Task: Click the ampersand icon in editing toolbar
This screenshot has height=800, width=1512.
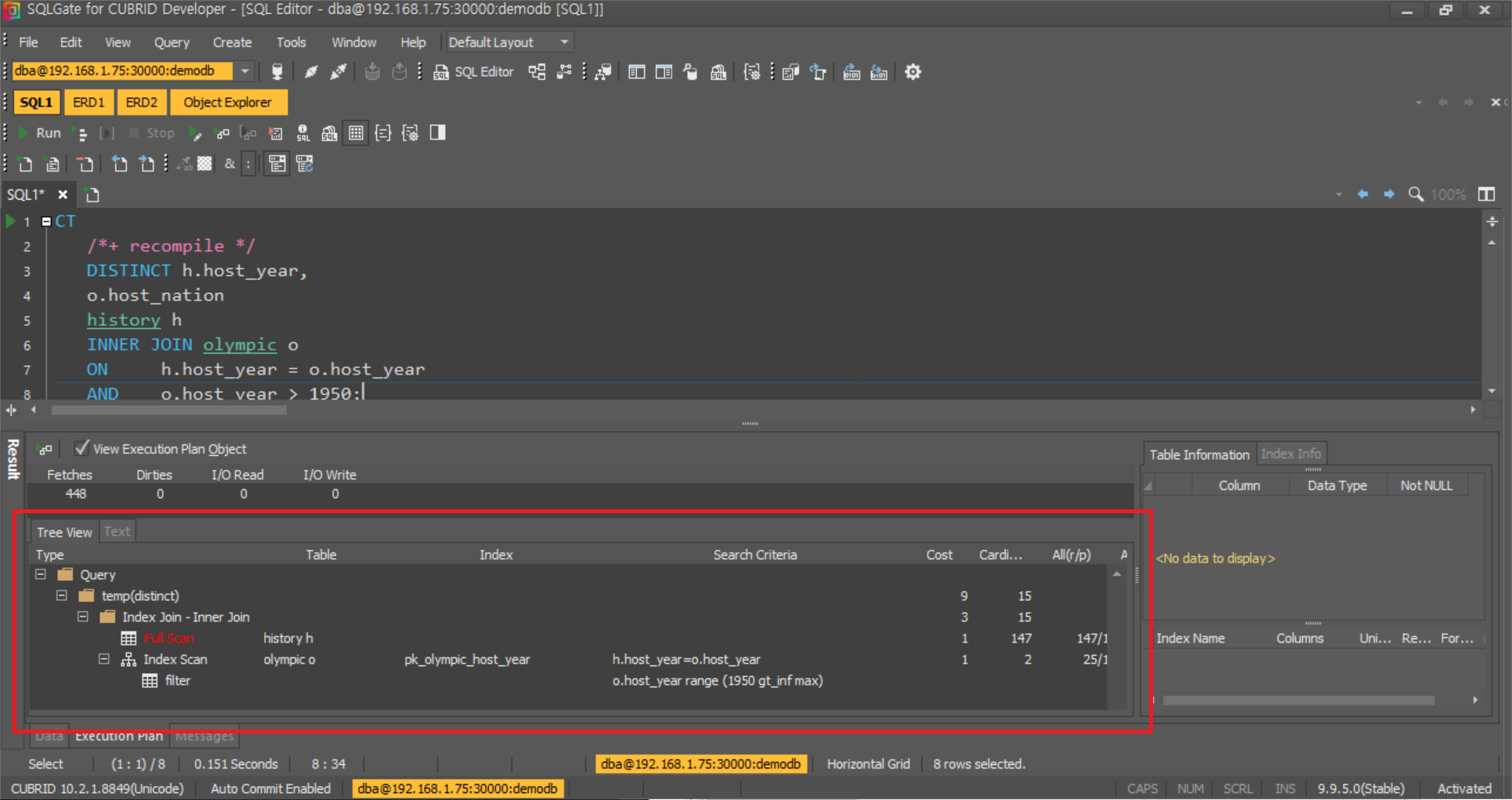Action: (x=230, y=164)
